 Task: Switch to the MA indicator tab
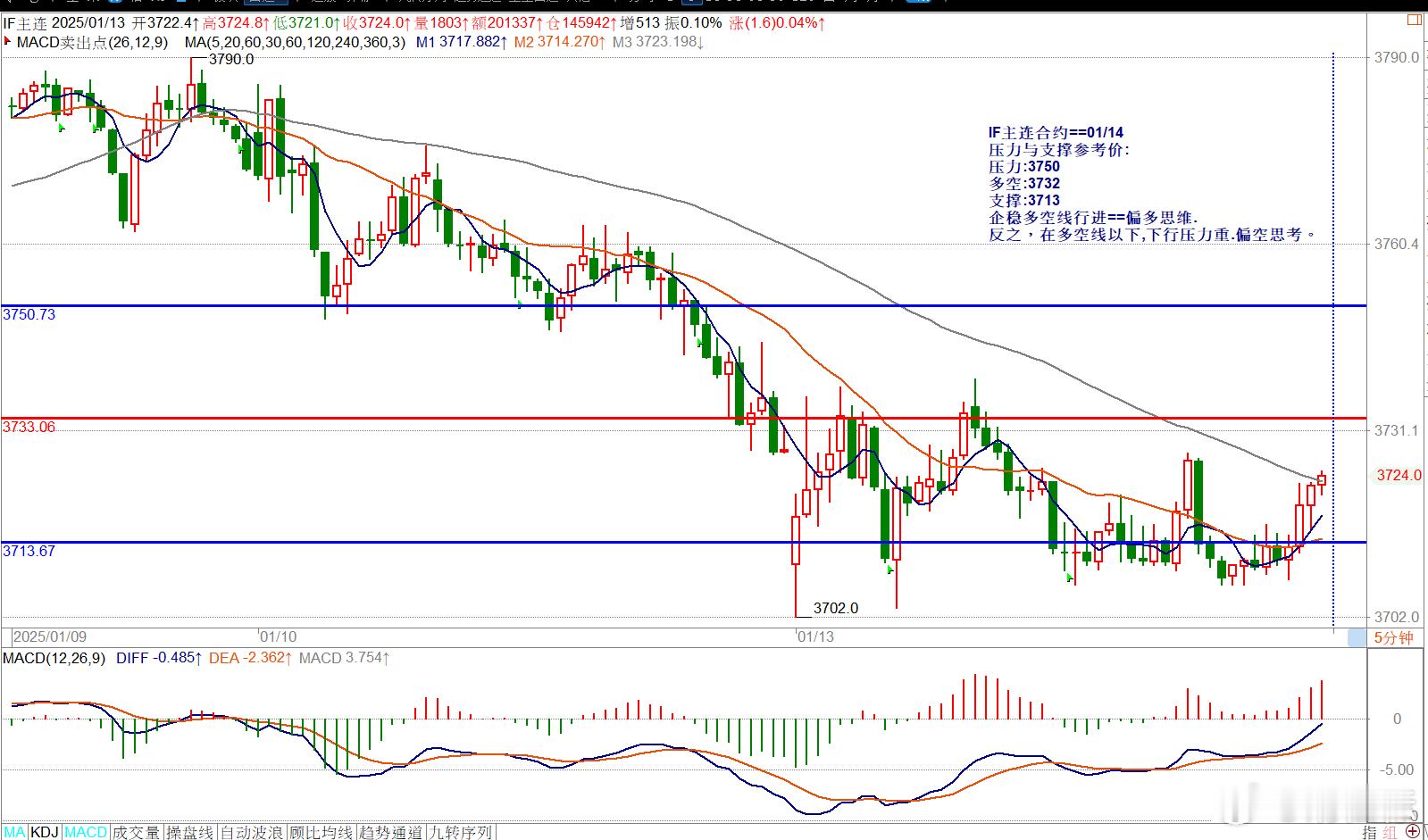click(x=14, y=832)
